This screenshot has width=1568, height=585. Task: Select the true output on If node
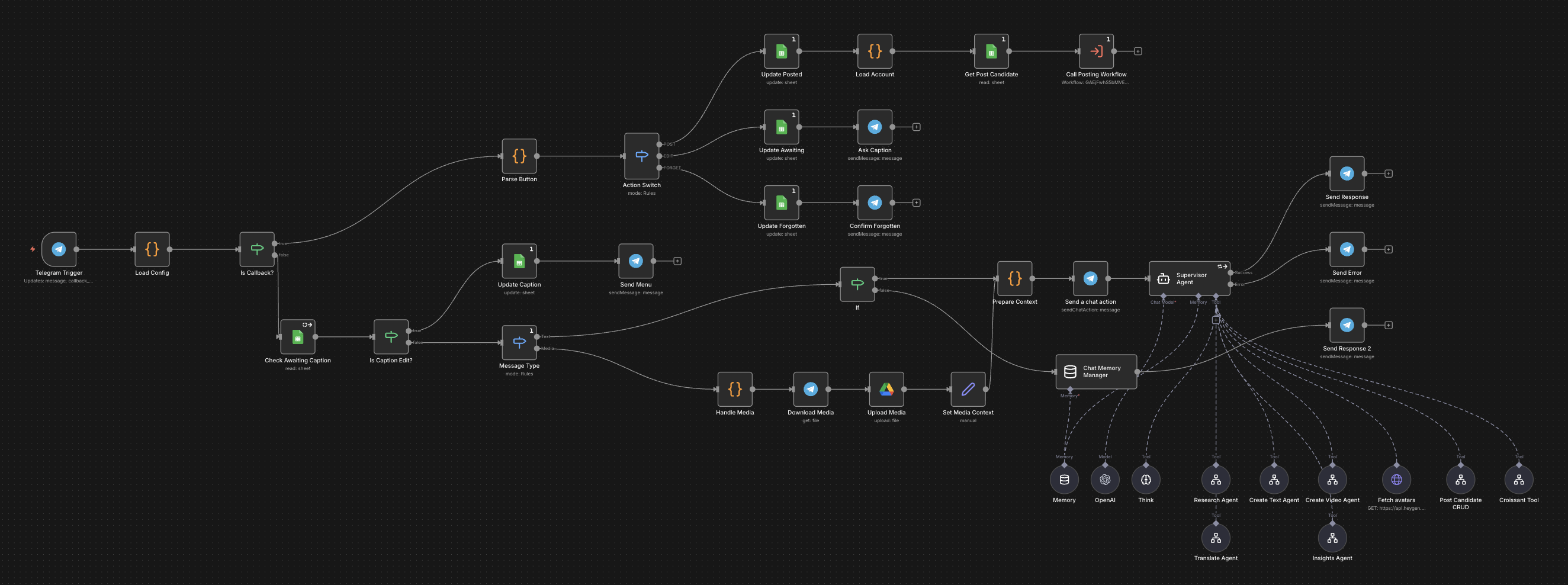[x=876, y=278]
